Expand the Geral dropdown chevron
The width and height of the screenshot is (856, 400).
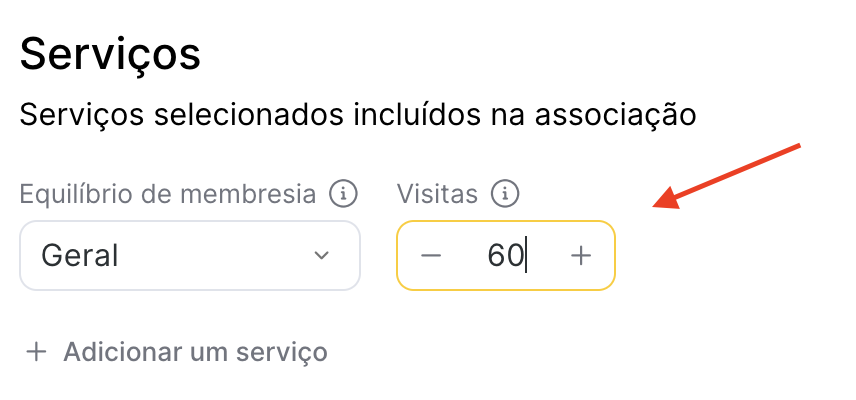coord(322,255)
